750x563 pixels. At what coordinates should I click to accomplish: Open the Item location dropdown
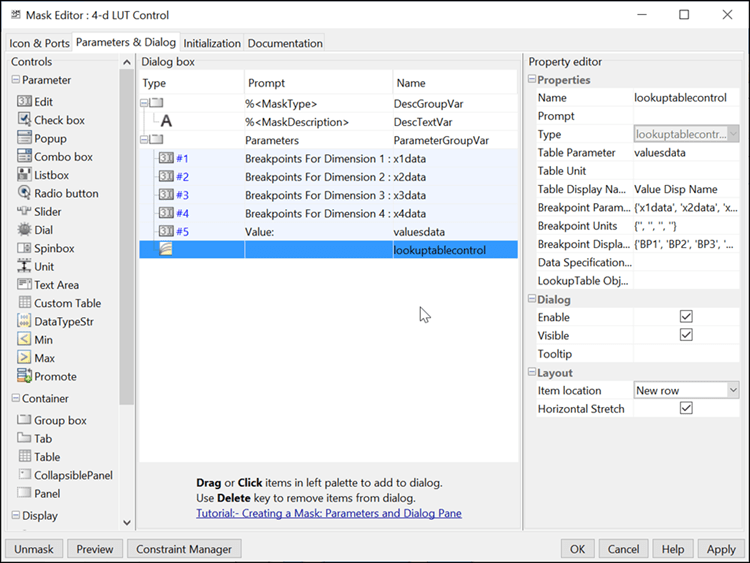point(733,390)
